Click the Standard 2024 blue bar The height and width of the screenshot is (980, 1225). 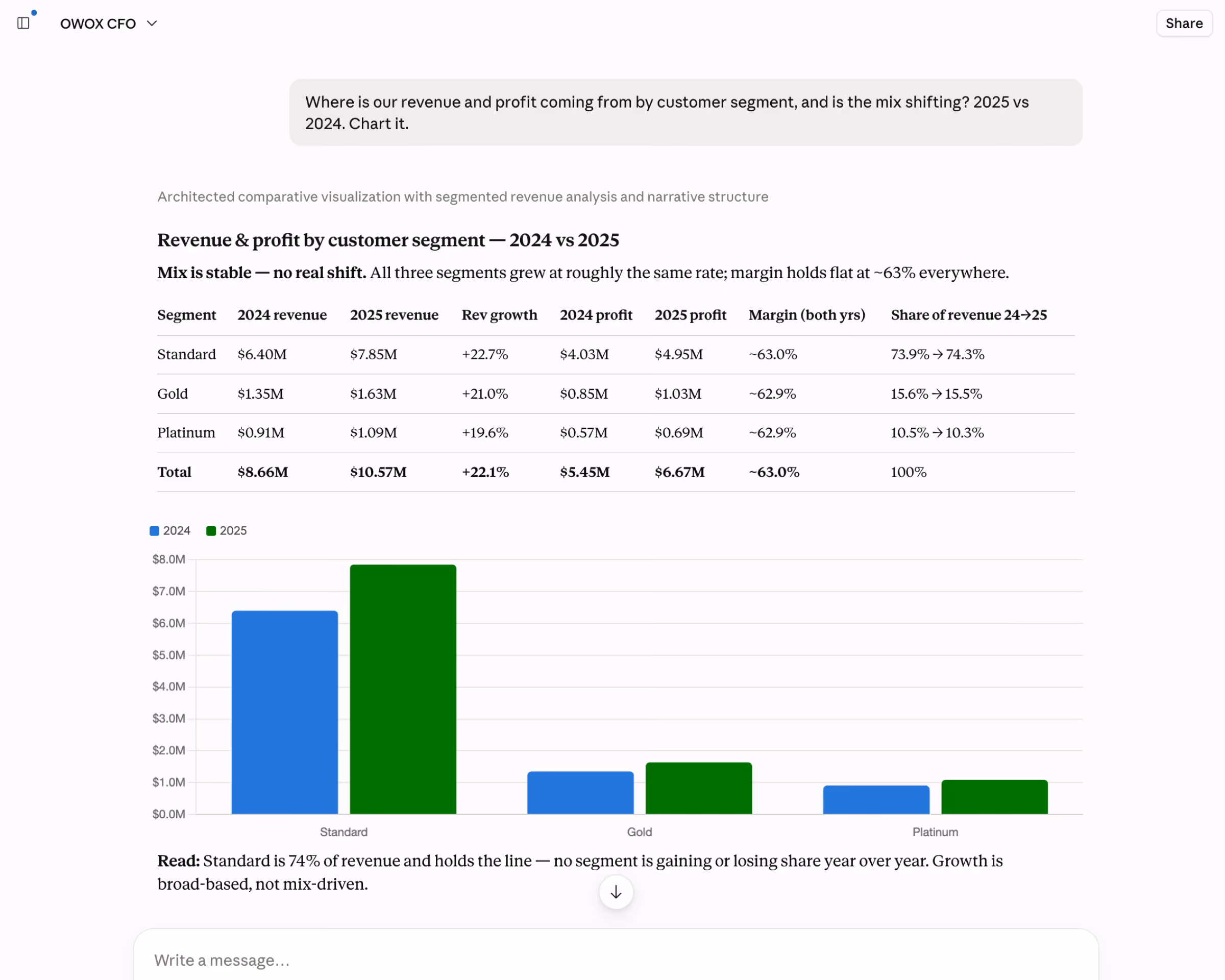[285, 713]
